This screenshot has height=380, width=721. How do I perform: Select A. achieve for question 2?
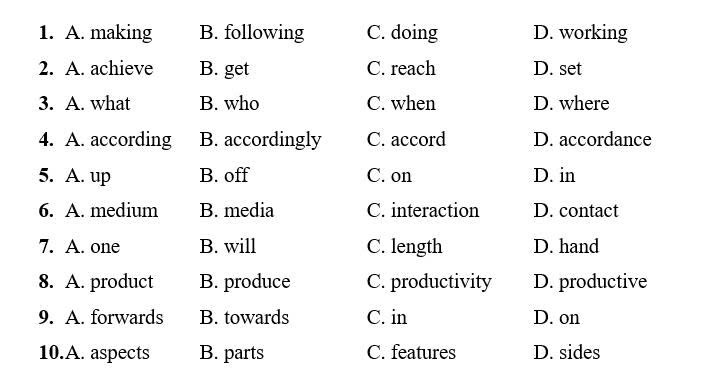[x=109, y=69]
